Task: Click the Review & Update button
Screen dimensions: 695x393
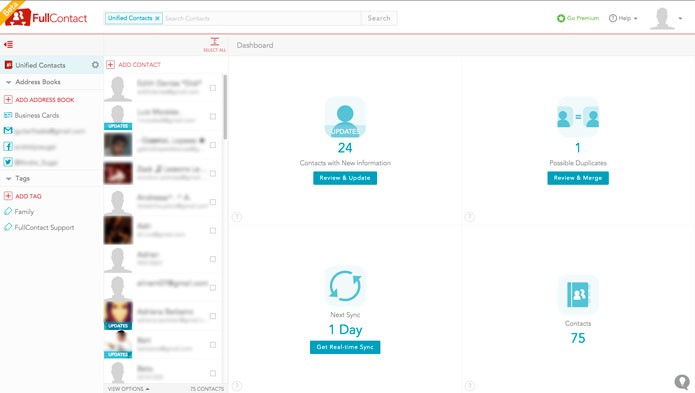Action: click(345, 178)
